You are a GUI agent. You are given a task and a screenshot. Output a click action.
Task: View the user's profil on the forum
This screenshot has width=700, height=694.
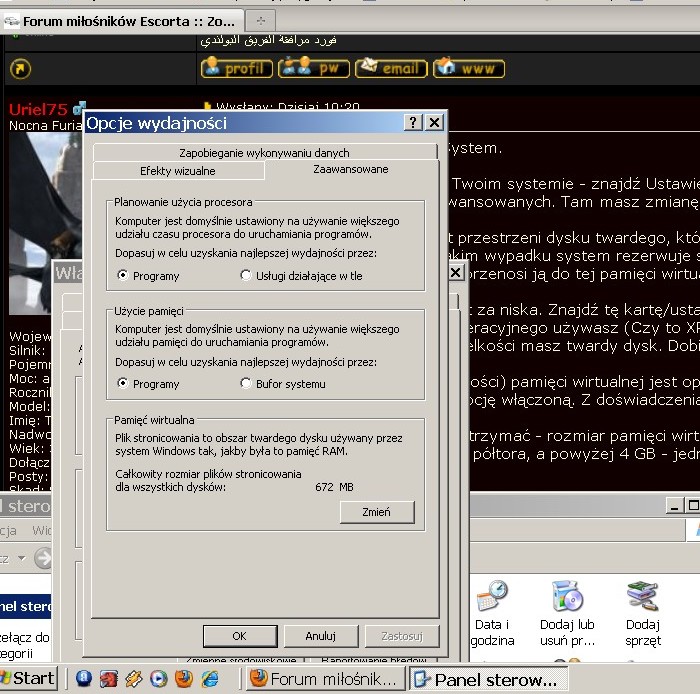click(x=236, y=69)
